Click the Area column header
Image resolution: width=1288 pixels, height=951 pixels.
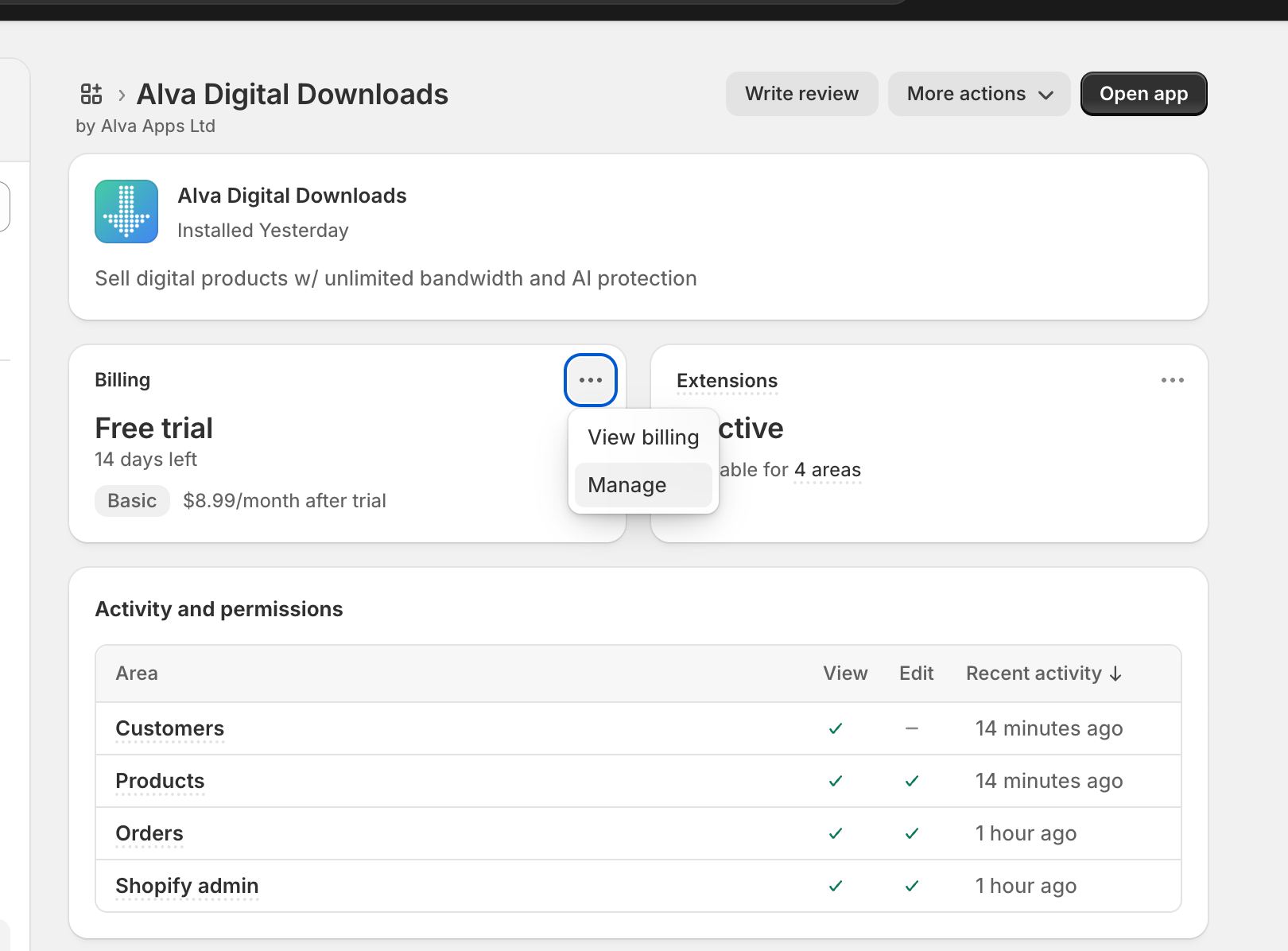click(x=137, y=673)
